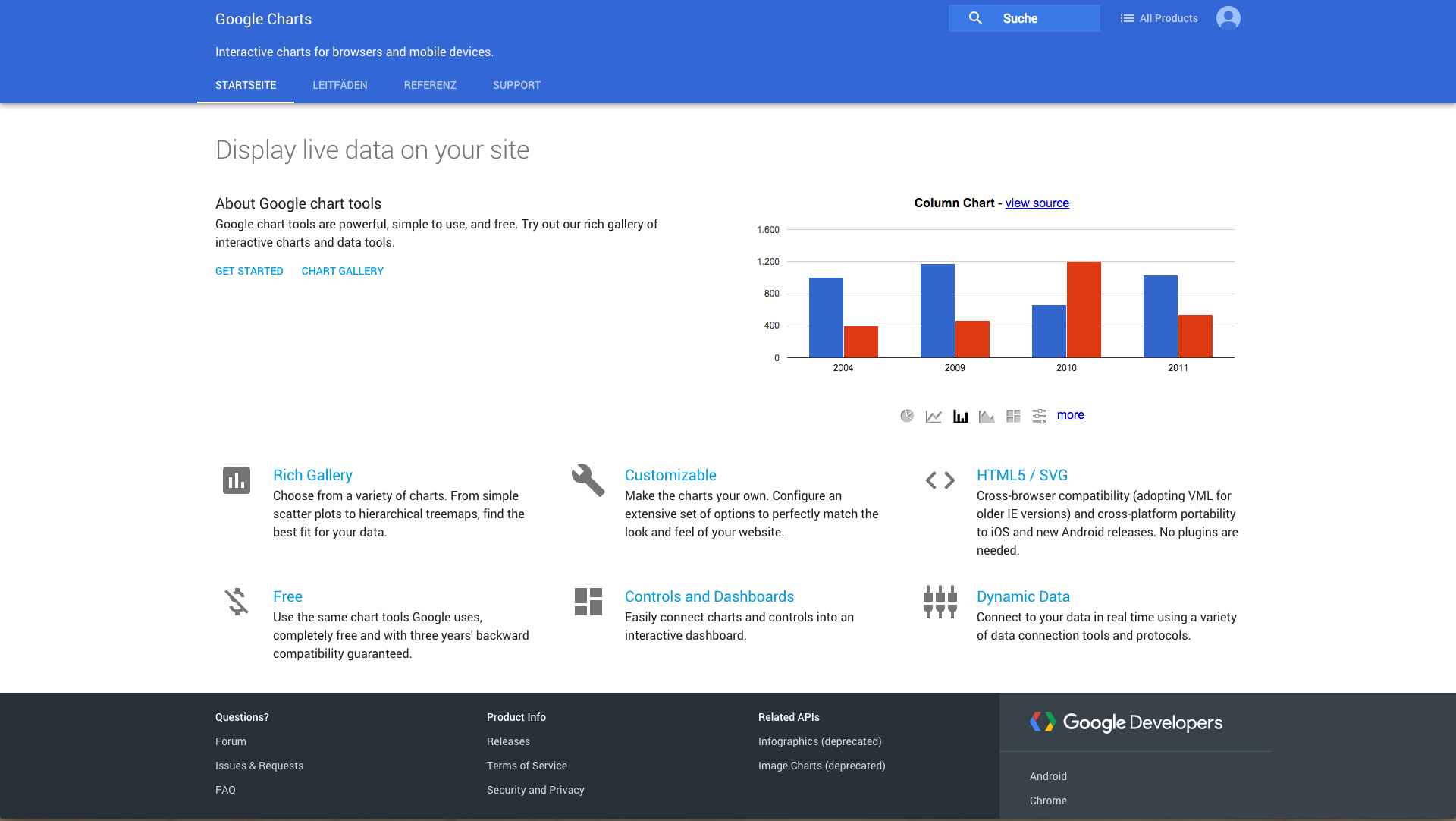This screenshot has height=821, width=1456.
Task: Click the Free crossed-out dollar icon
Action: tap(237, 602)
